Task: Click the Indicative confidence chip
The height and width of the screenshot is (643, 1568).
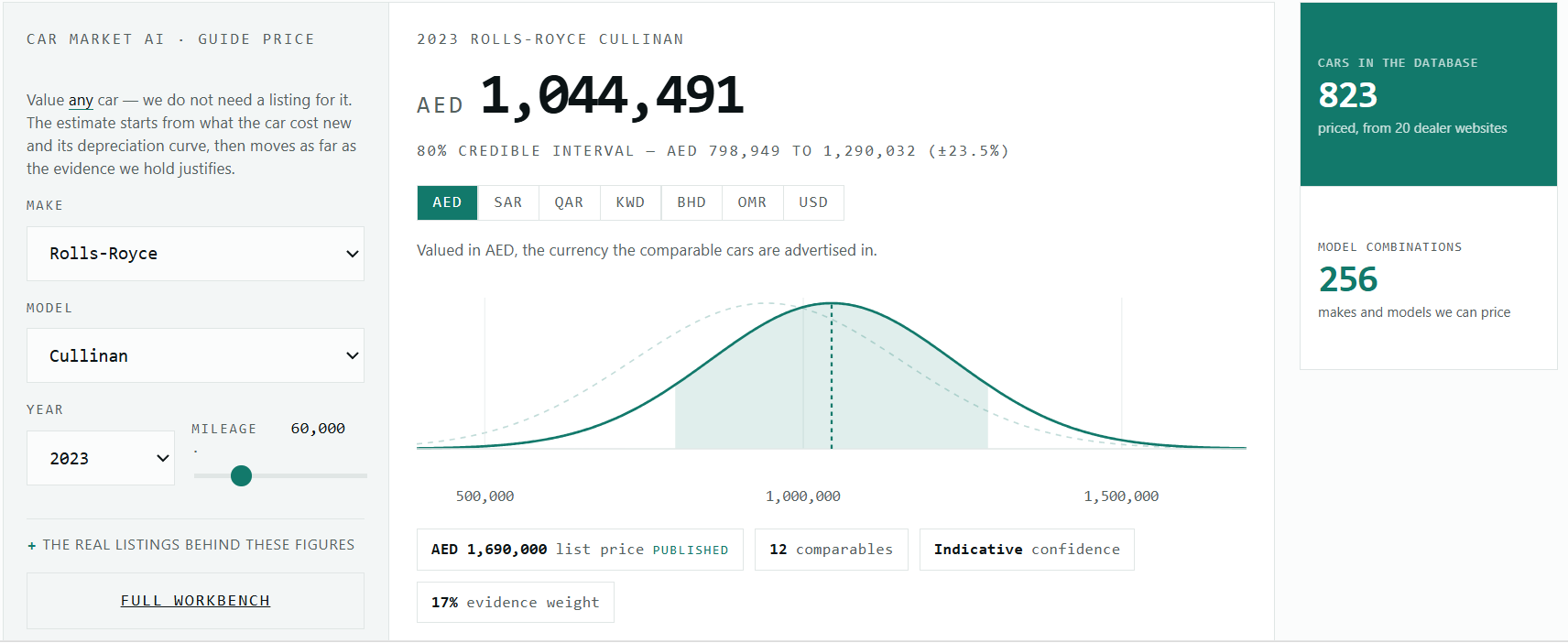Action: (x=1027, y=550)
